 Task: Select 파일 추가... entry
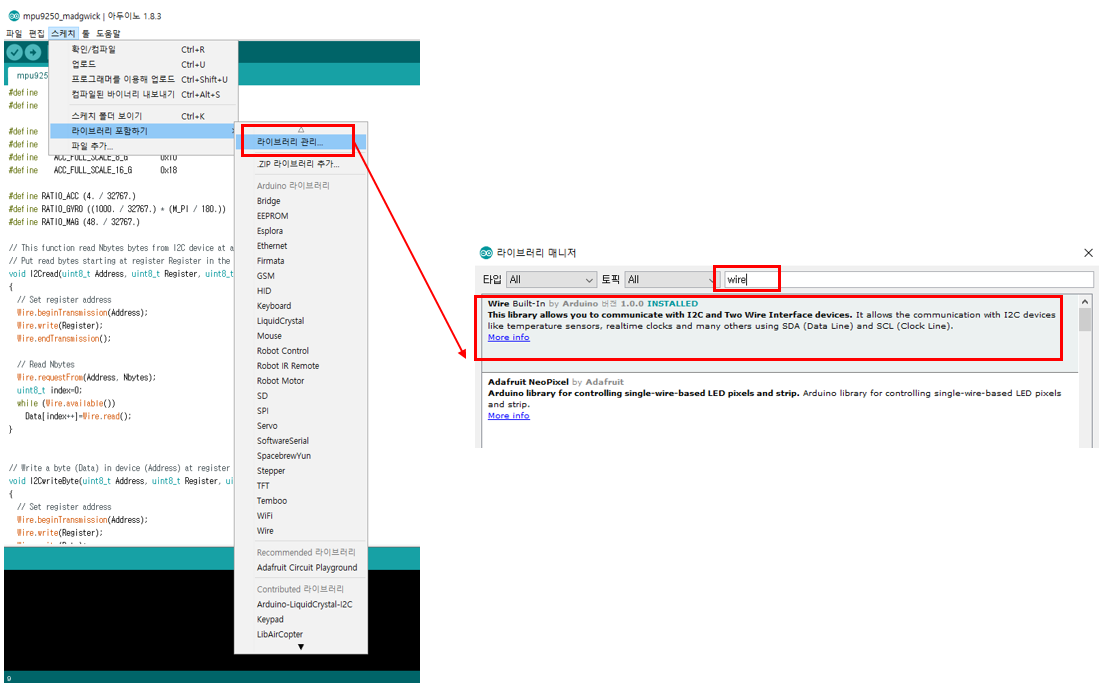click(143, 145)
